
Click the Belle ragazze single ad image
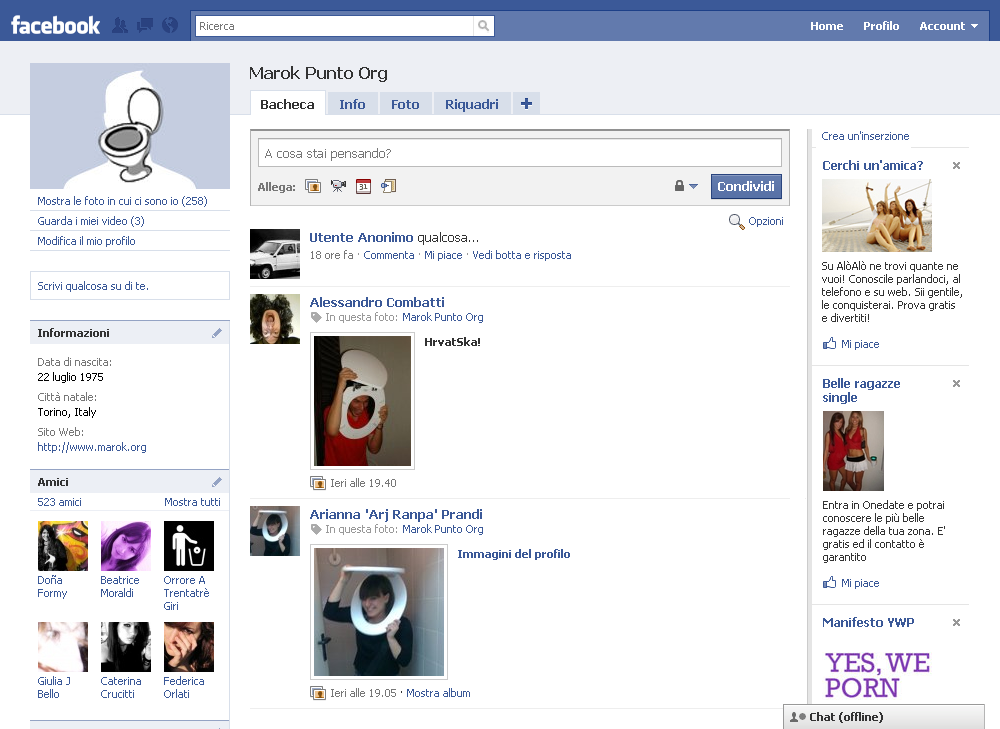[x=853, y=451]
